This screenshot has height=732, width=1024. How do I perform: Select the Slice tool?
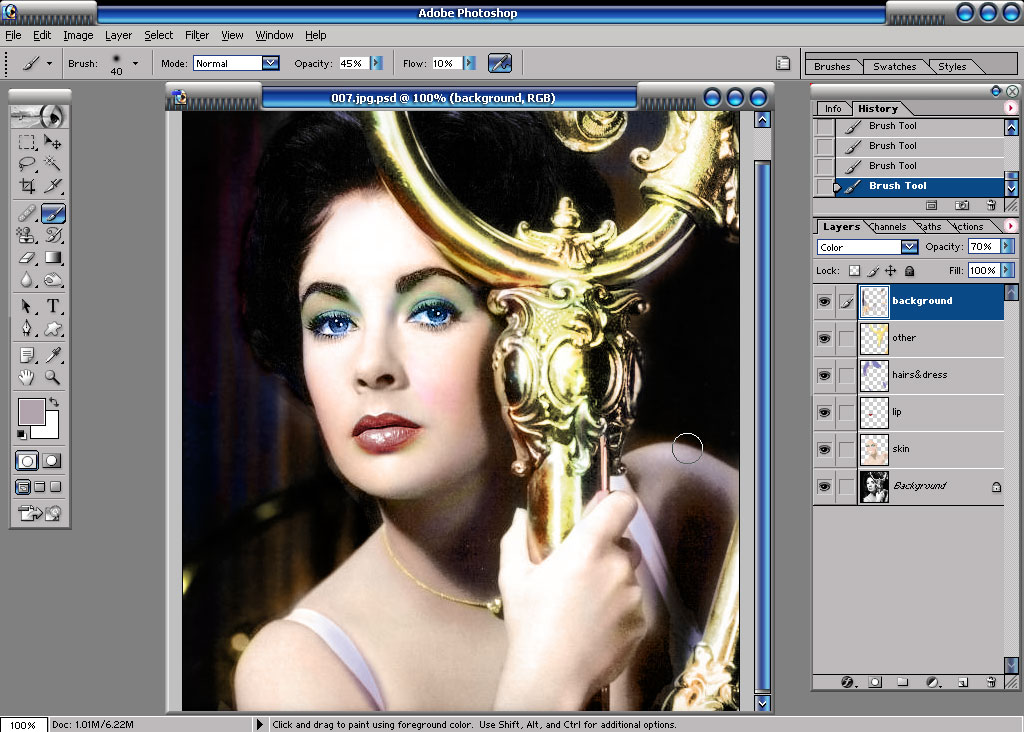click(53, 186)
